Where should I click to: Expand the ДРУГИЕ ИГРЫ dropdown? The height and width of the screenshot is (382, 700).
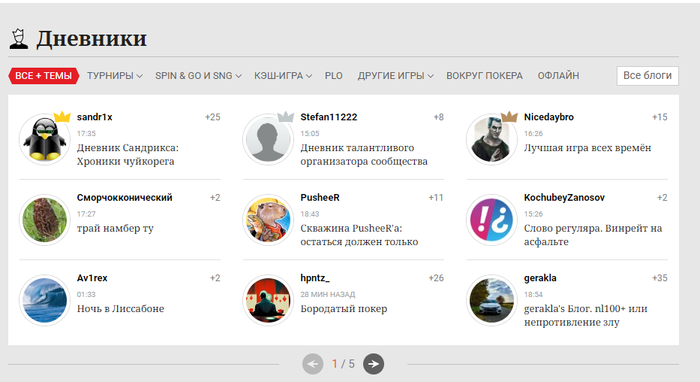click(396, 76)
